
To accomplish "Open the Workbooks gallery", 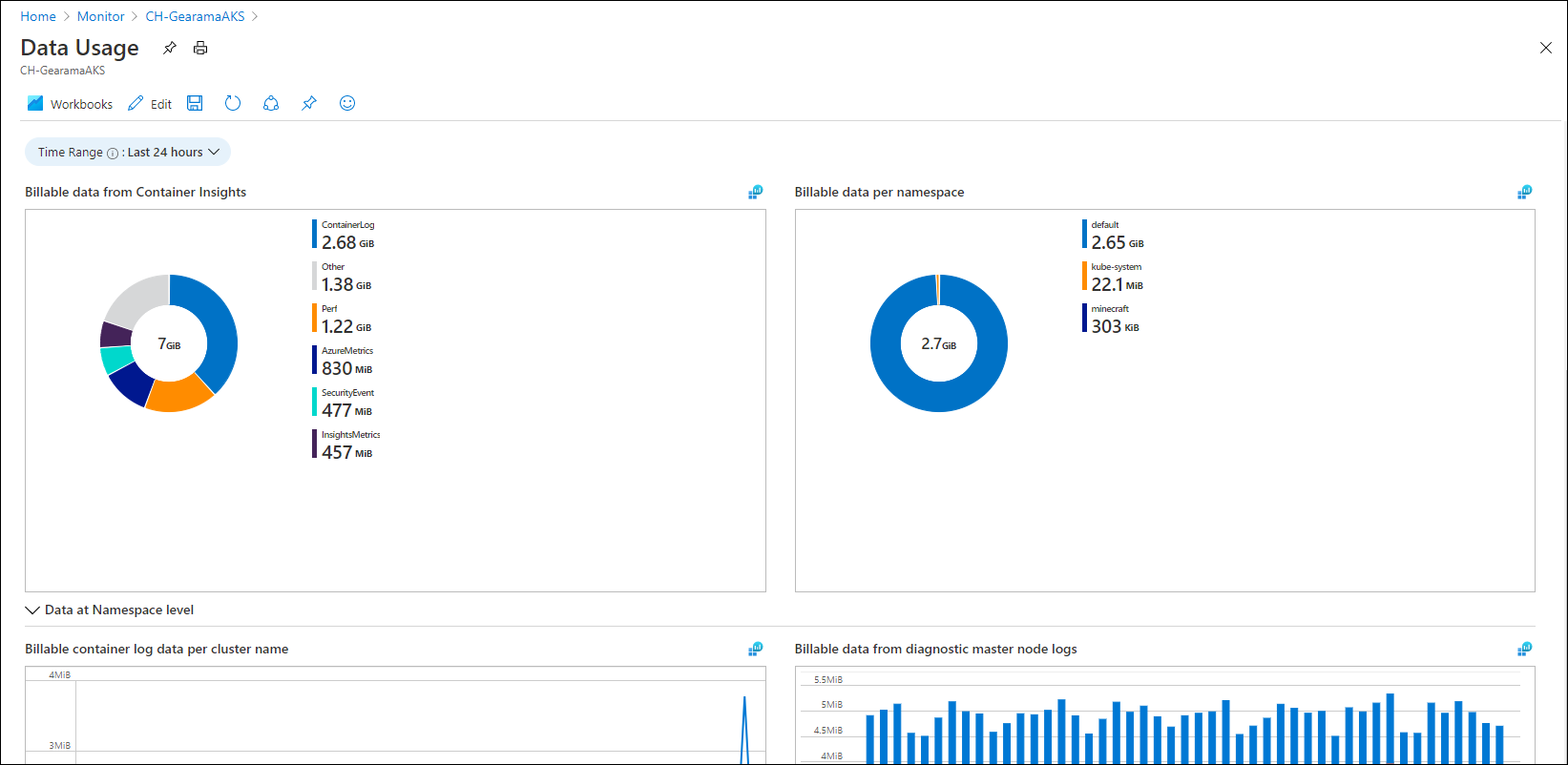I will point(70,104).
